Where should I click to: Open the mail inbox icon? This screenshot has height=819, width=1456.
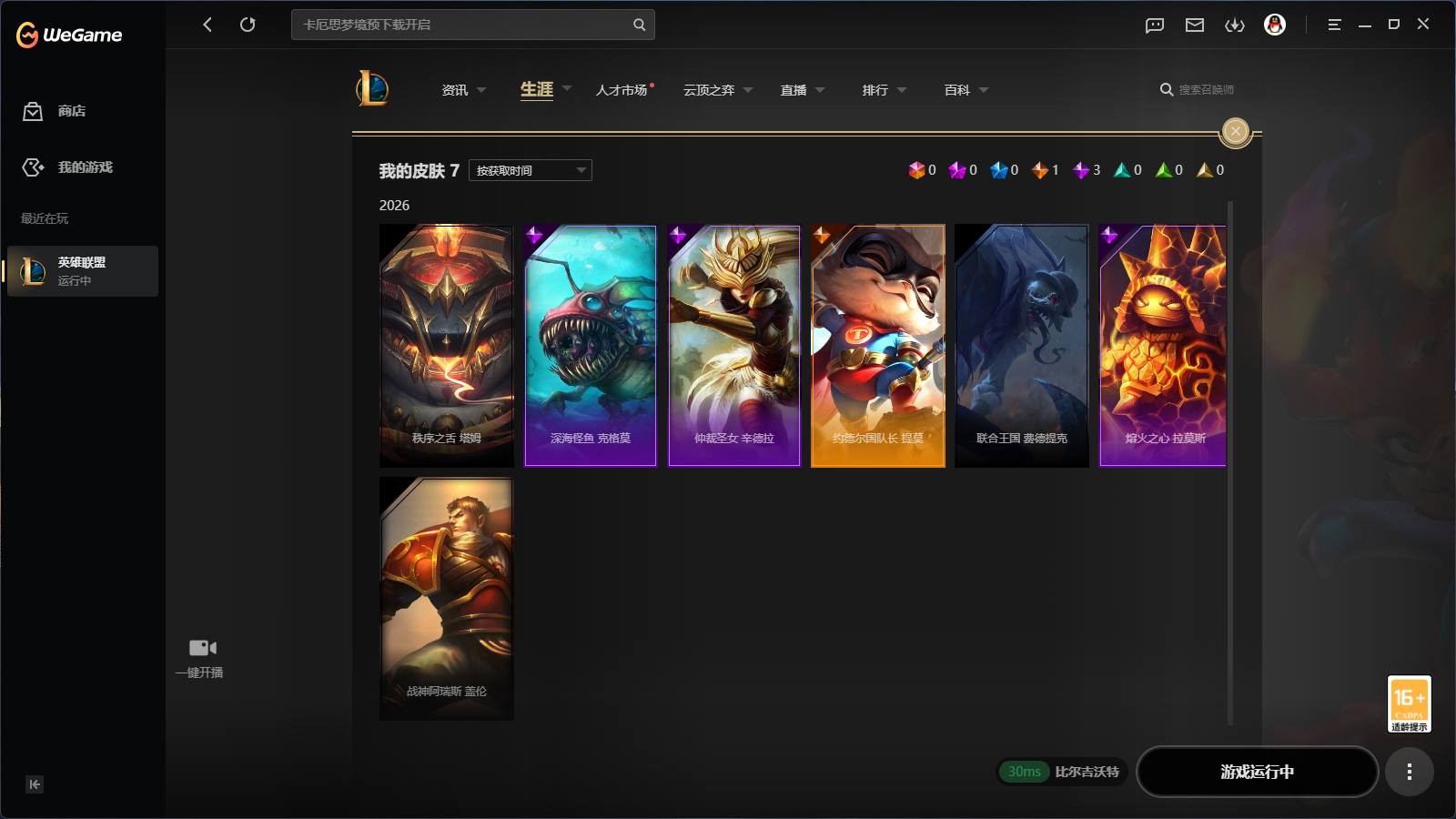coord(1195,25)
